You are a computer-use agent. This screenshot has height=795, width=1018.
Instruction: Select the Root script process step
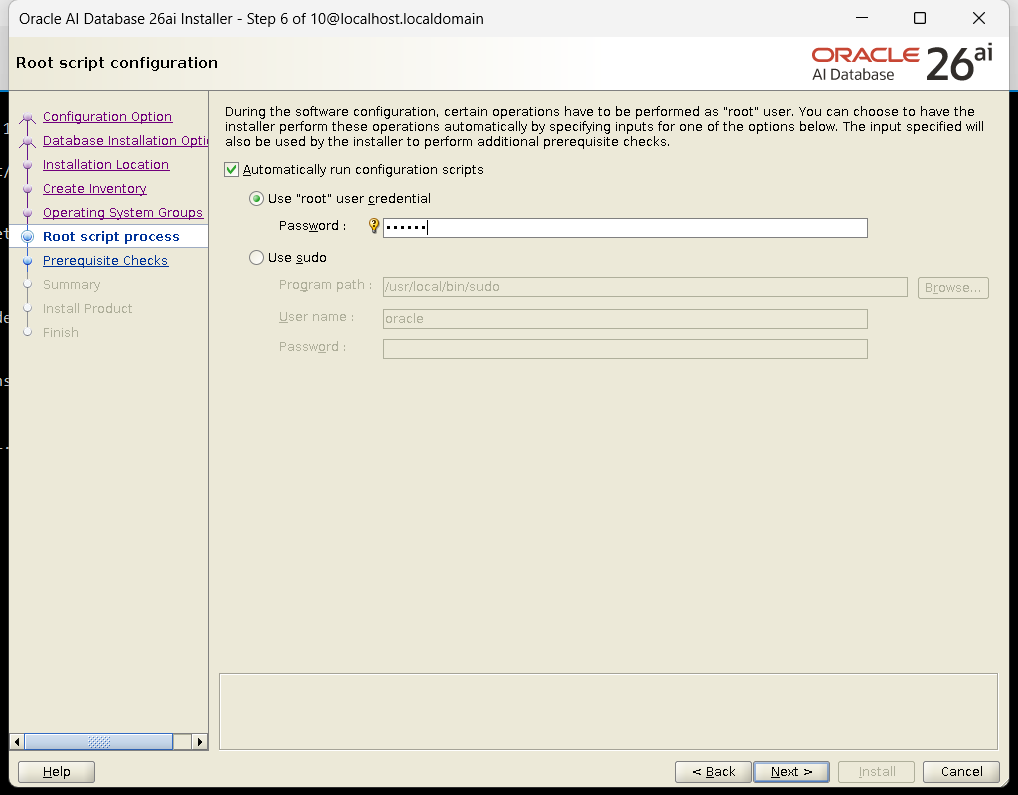point(111,237)
